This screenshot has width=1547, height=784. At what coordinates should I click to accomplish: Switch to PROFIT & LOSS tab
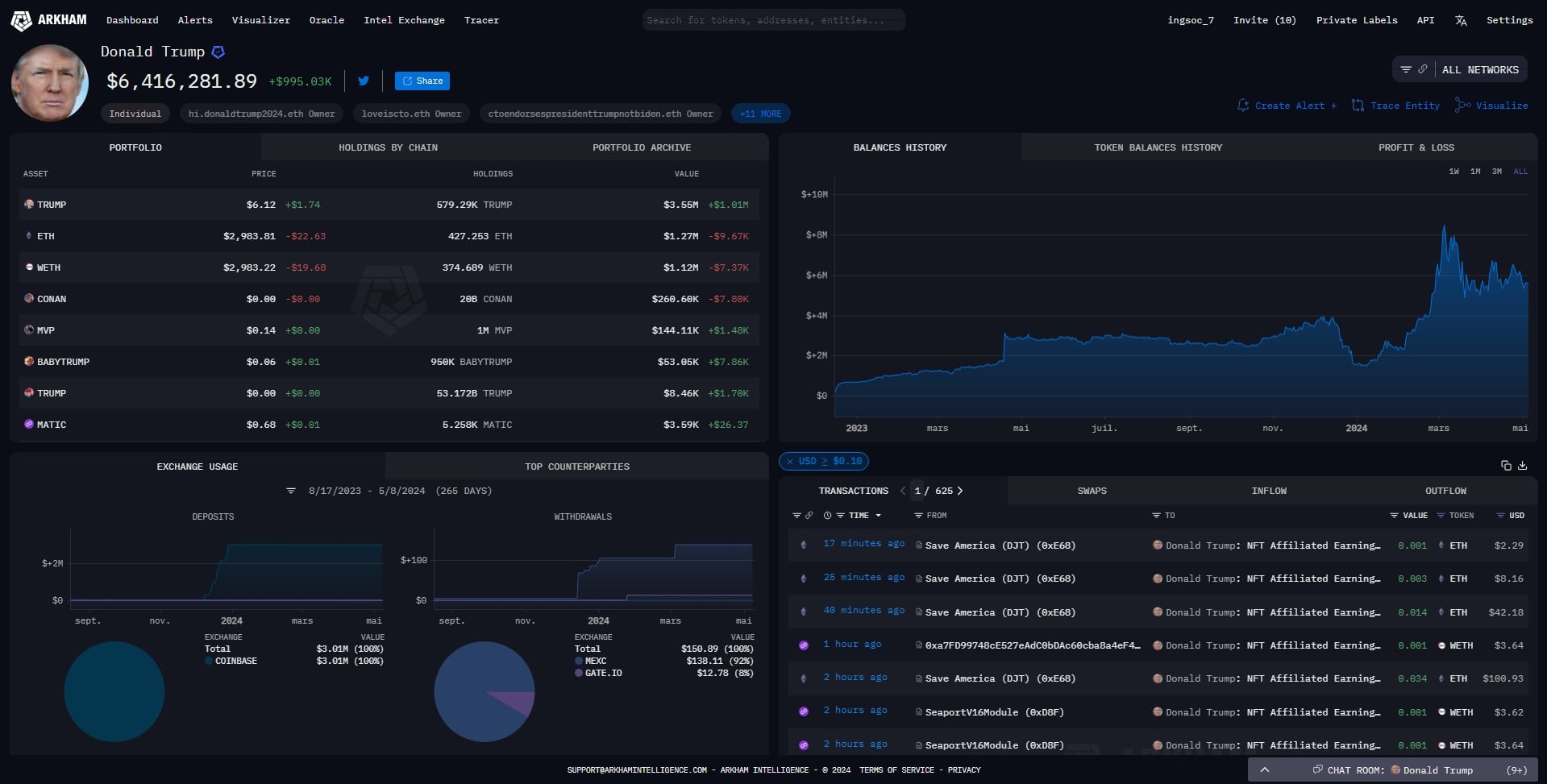point(1416,147)
